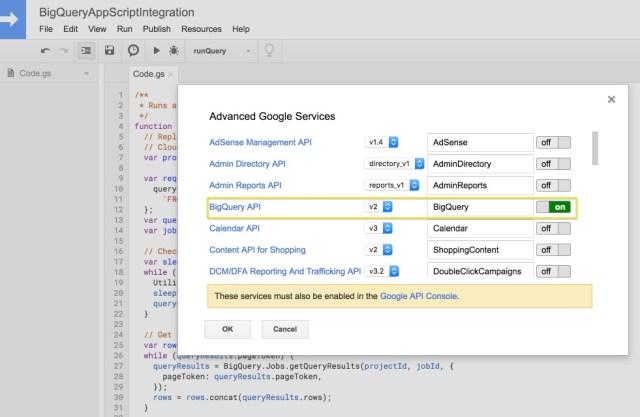The image size is (640, 417).
Task: Enable the AdSense service toggle
Action: [553, 142]
